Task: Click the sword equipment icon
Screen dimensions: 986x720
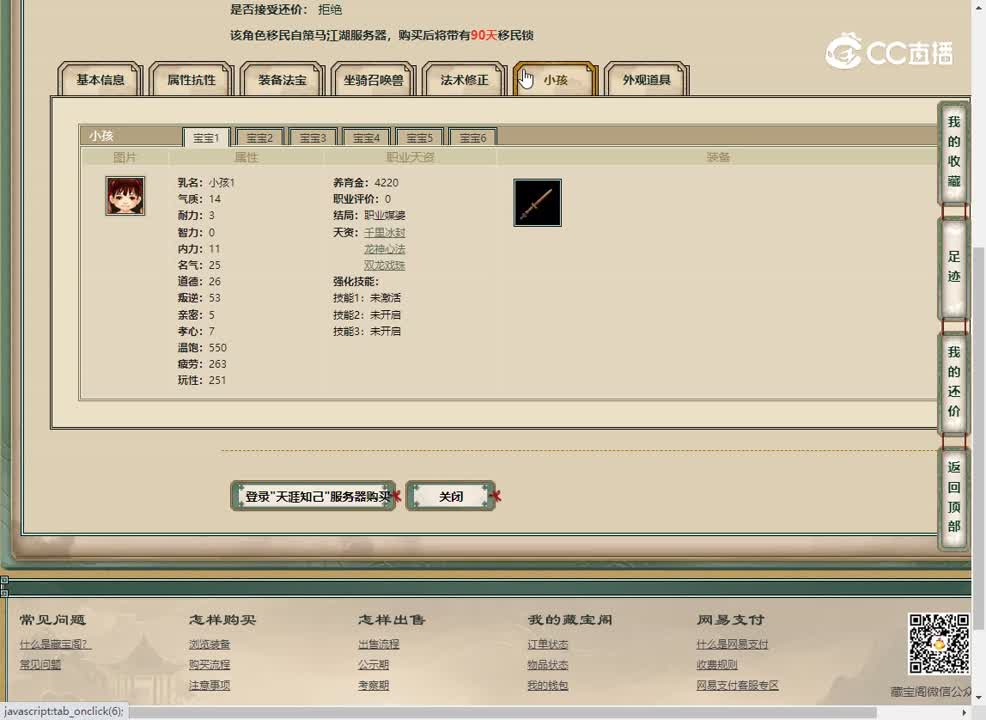Action: [x=537, y=203]
